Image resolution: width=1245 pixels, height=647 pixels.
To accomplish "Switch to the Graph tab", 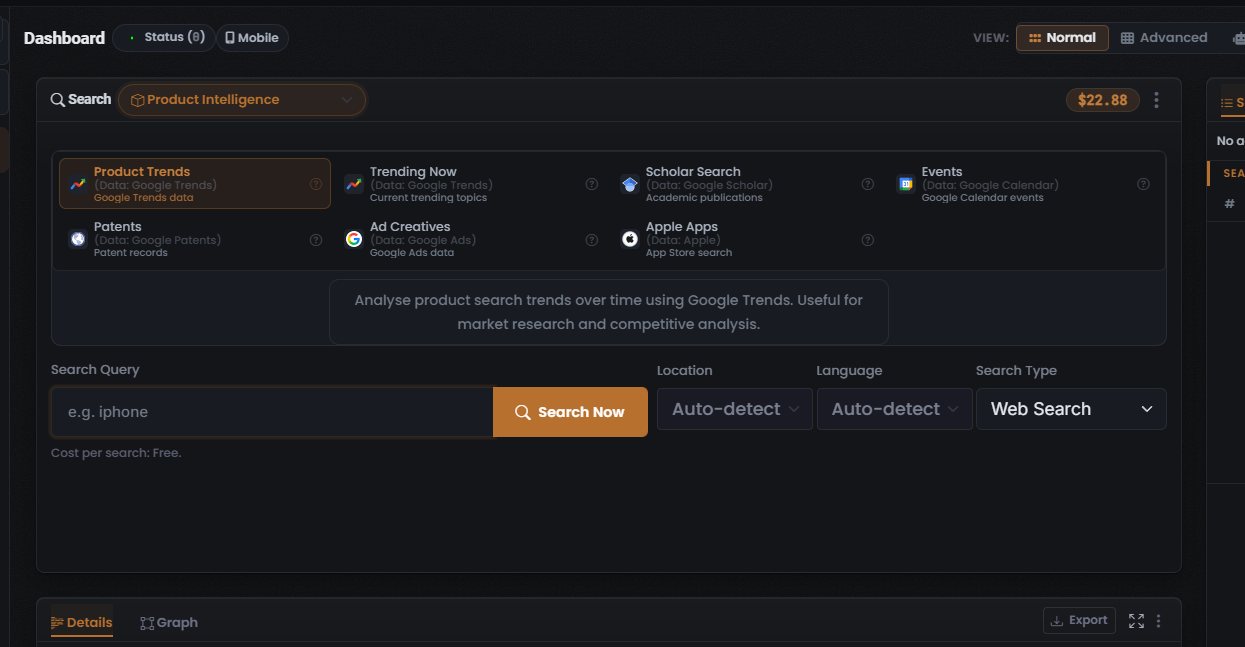I will 169,622.
